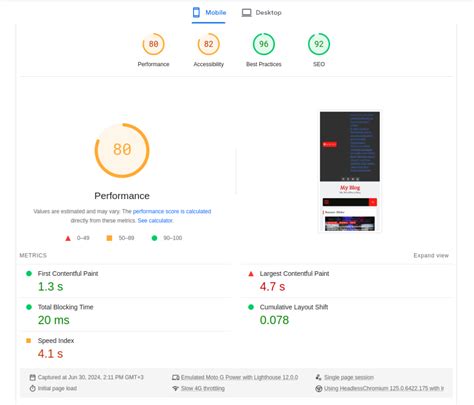Click the Mobile phone icon
The width and height of the screenshot is (474, 405).
tap(196, 12)
